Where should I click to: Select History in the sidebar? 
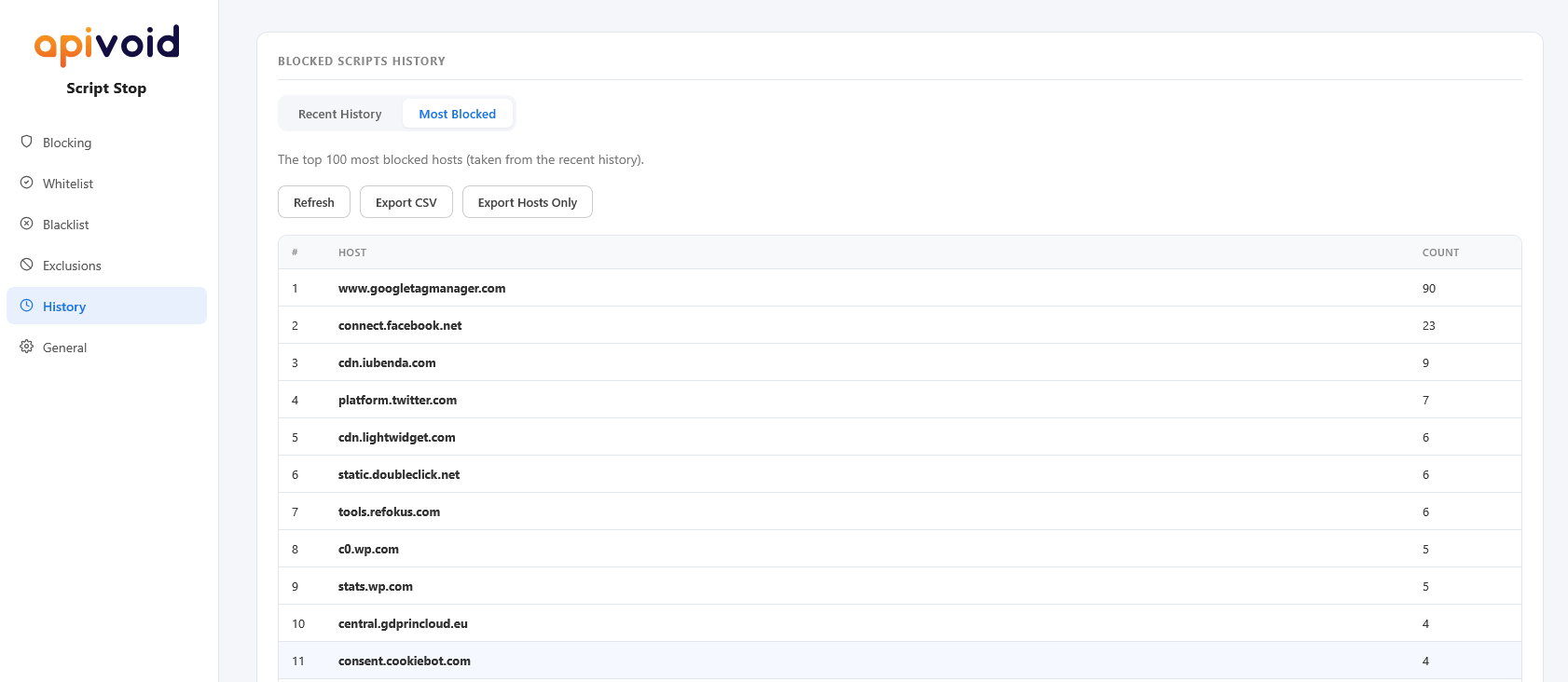pyautogui.click(x=106, y=306)
